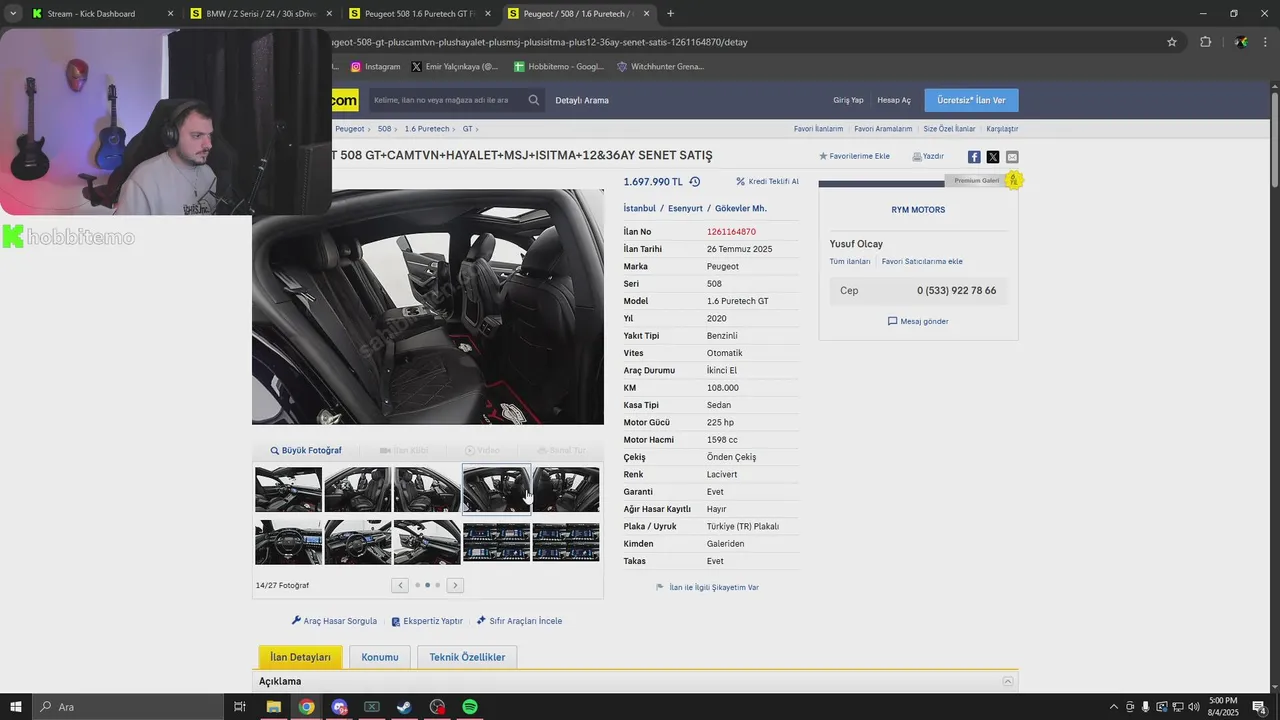
Task: Go to previous gallery thumbnail page
Action: 400,585
